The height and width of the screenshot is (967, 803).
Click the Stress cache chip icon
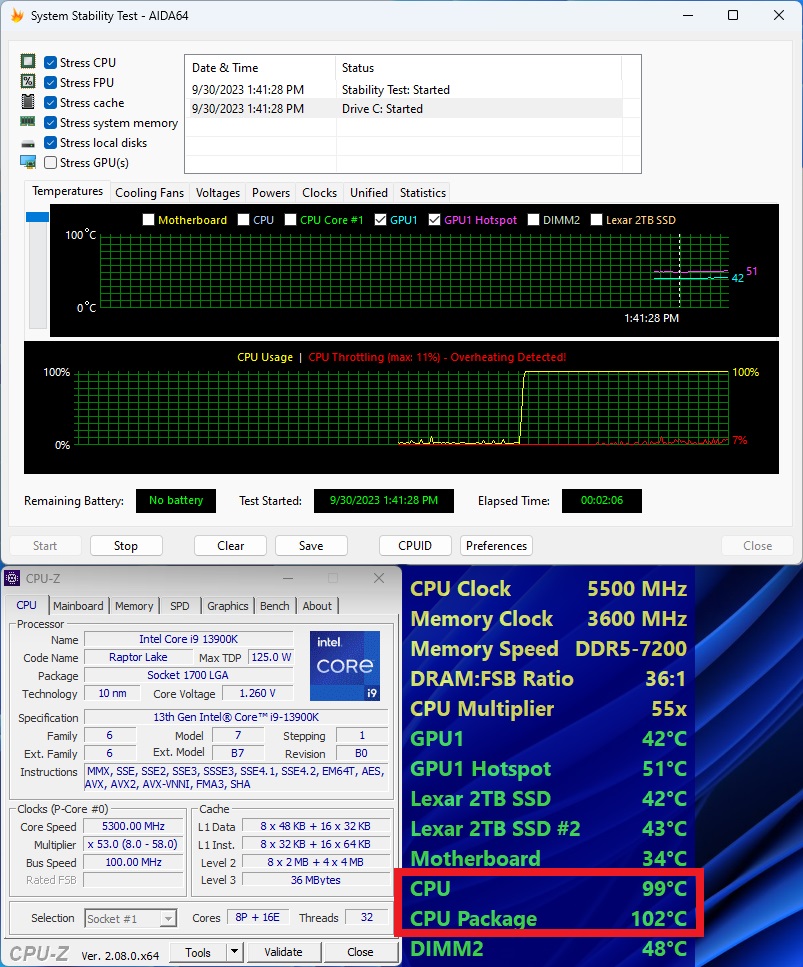[28, 102]
